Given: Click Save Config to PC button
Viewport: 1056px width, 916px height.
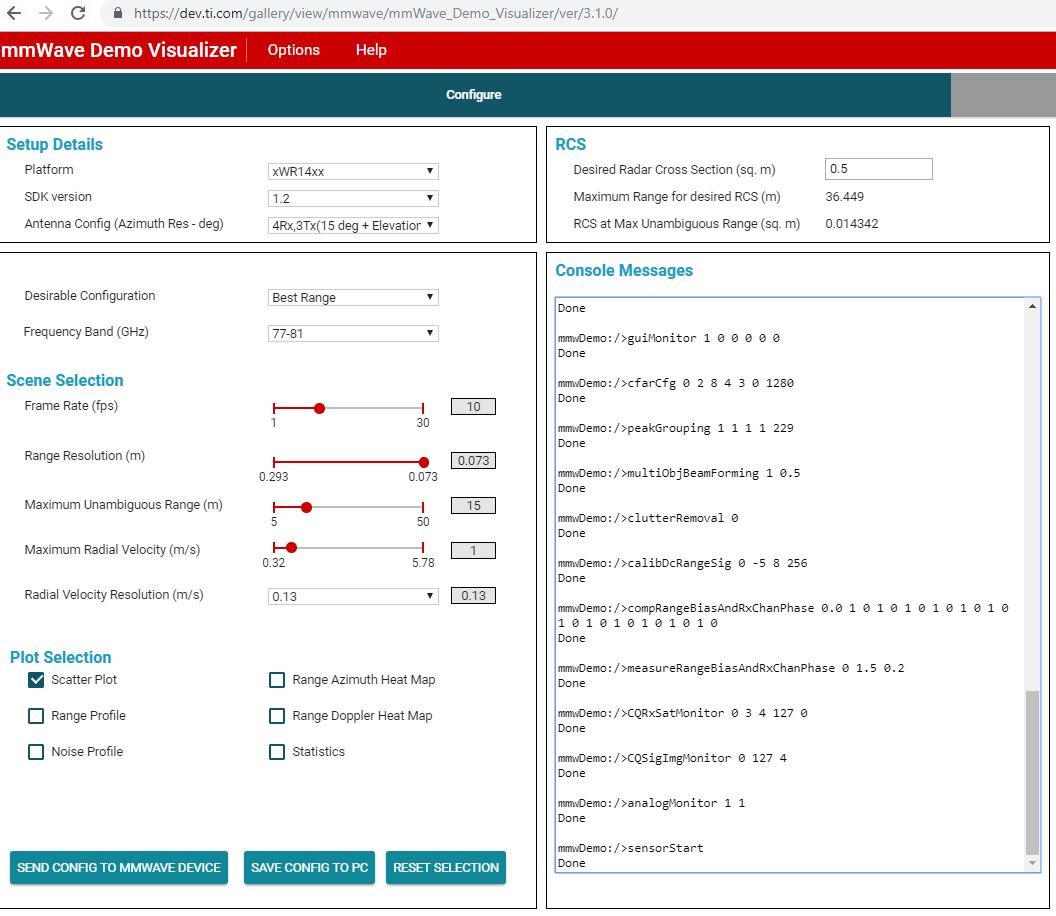Looking at the screenshot, I should [x=309, y=868].
